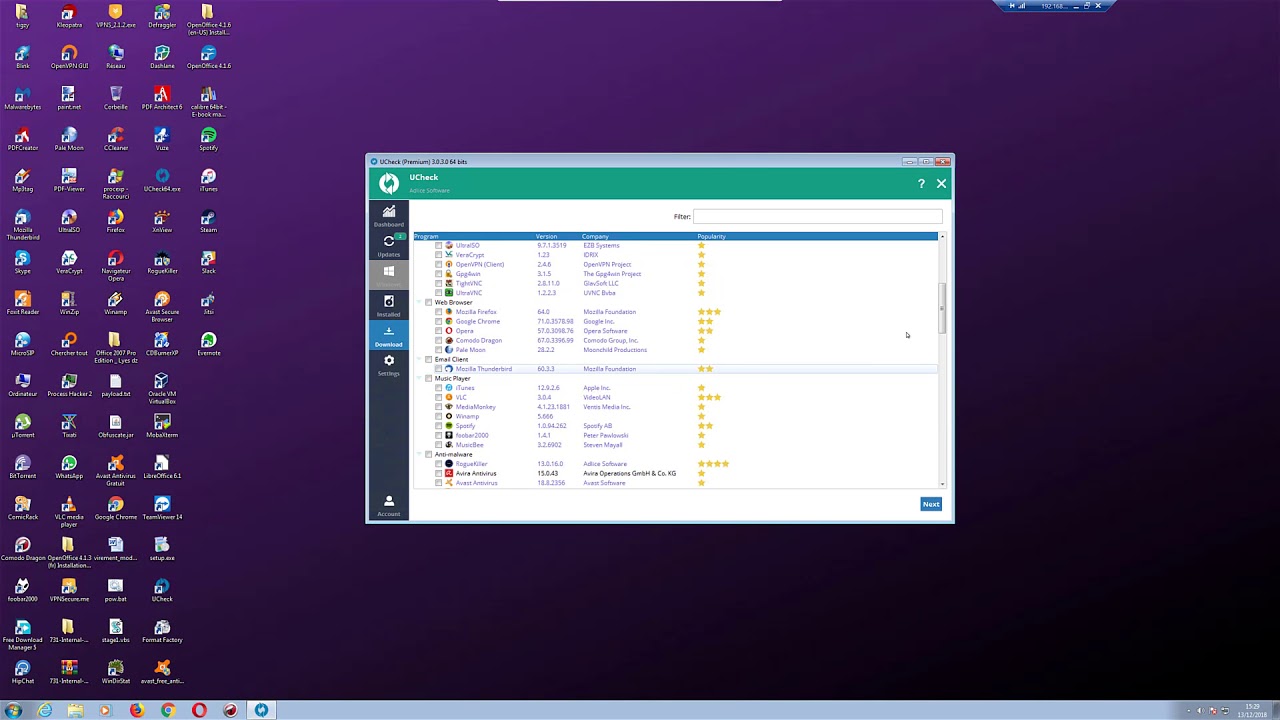The height and width of the screenshot is (720, 1280).
Task: Collapse the Web Browser category
Action: click(x=419, y=302)
